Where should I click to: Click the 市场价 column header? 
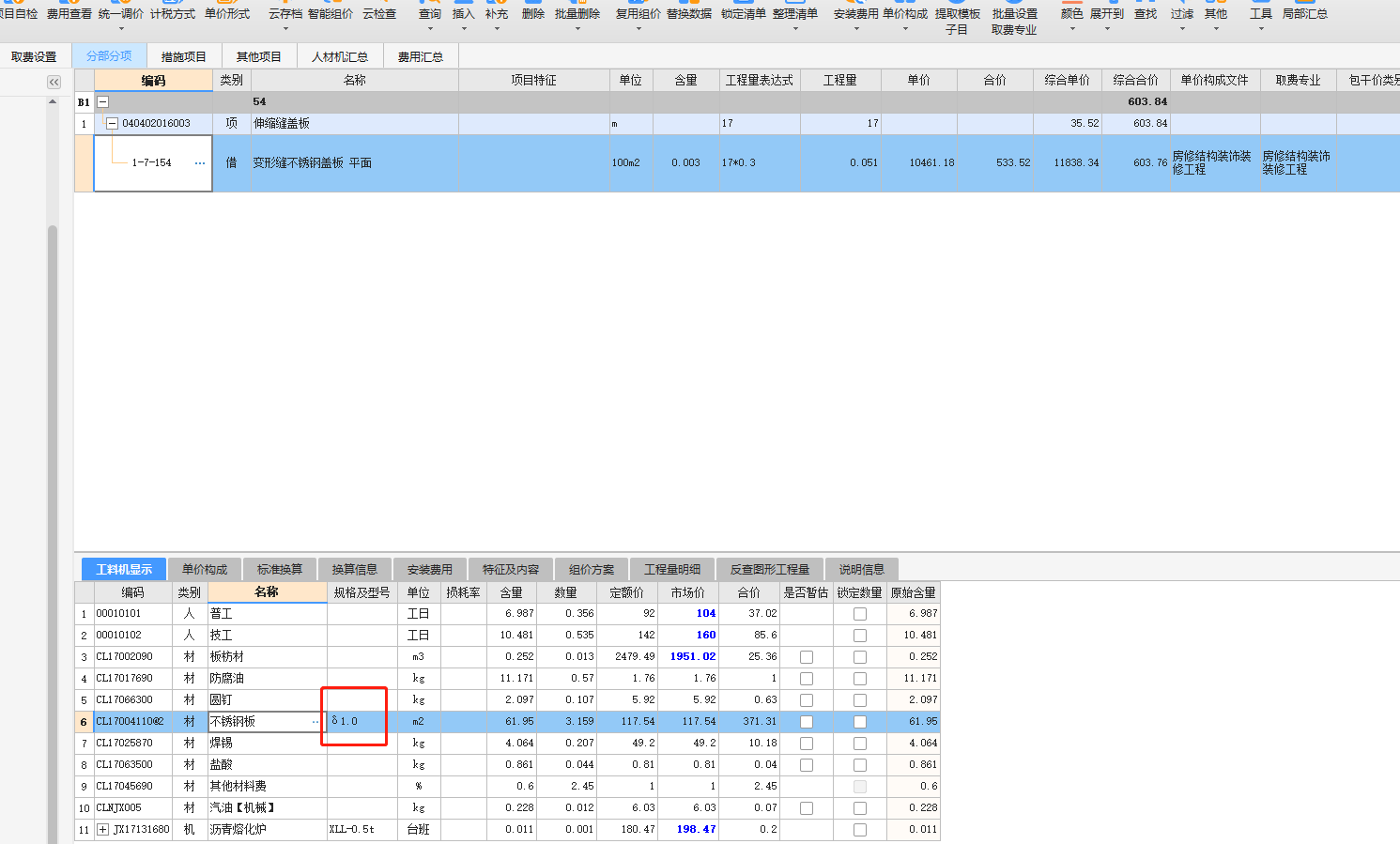click(688, 592)
